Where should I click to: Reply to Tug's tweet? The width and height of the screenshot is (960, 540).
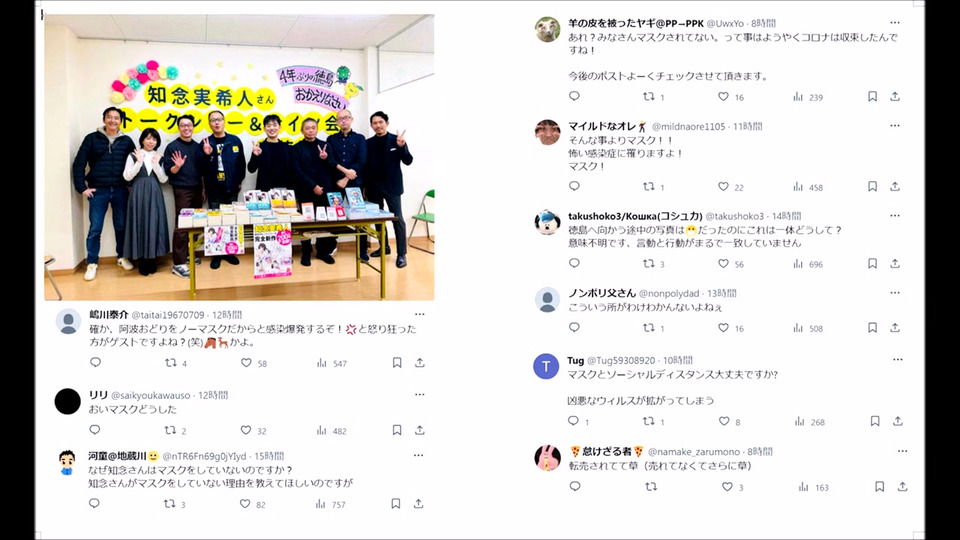[x=573, y=421]
